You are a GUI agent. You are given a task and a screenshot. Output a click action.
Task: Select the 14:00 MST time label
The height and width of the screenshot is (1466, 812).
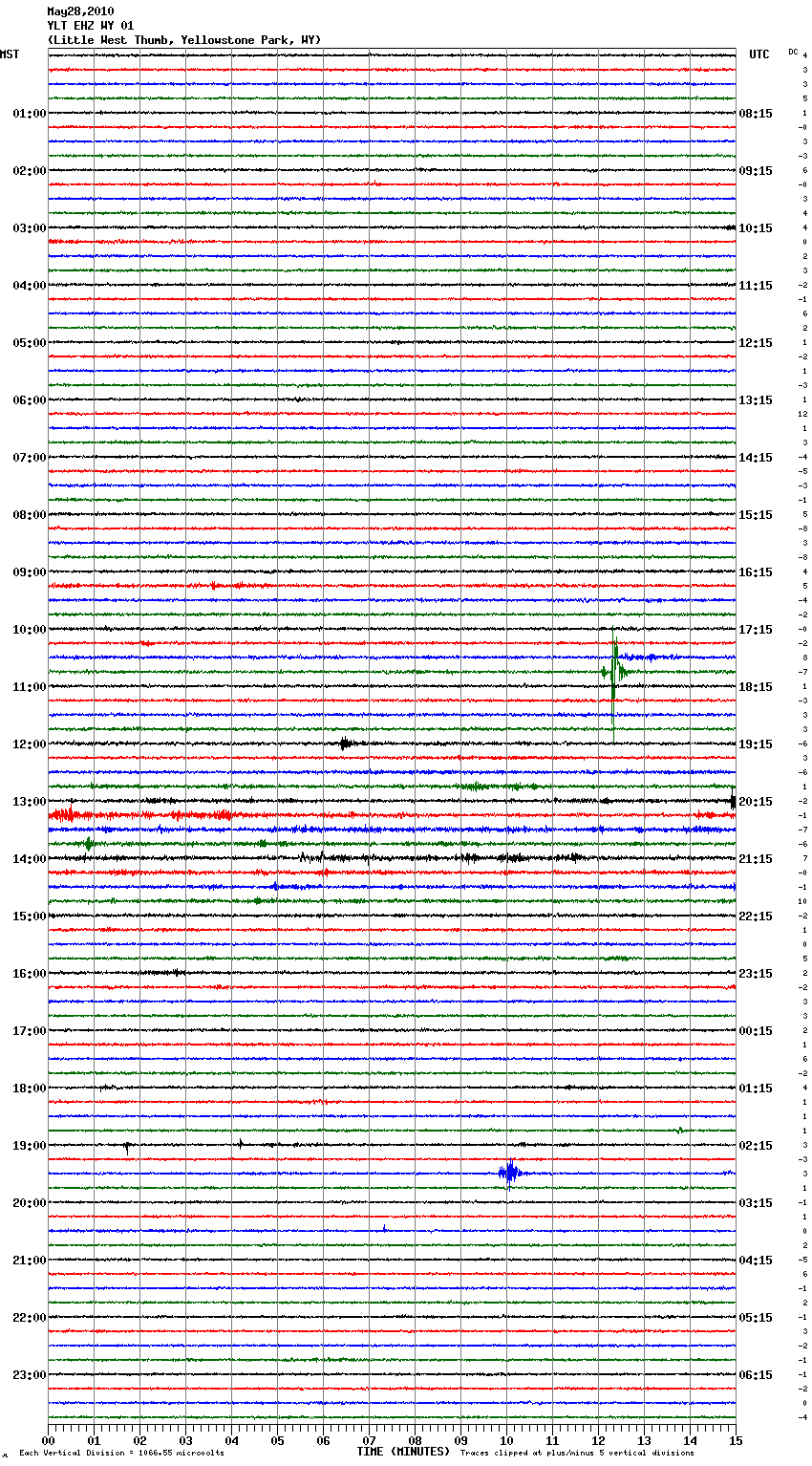[29, 859]
